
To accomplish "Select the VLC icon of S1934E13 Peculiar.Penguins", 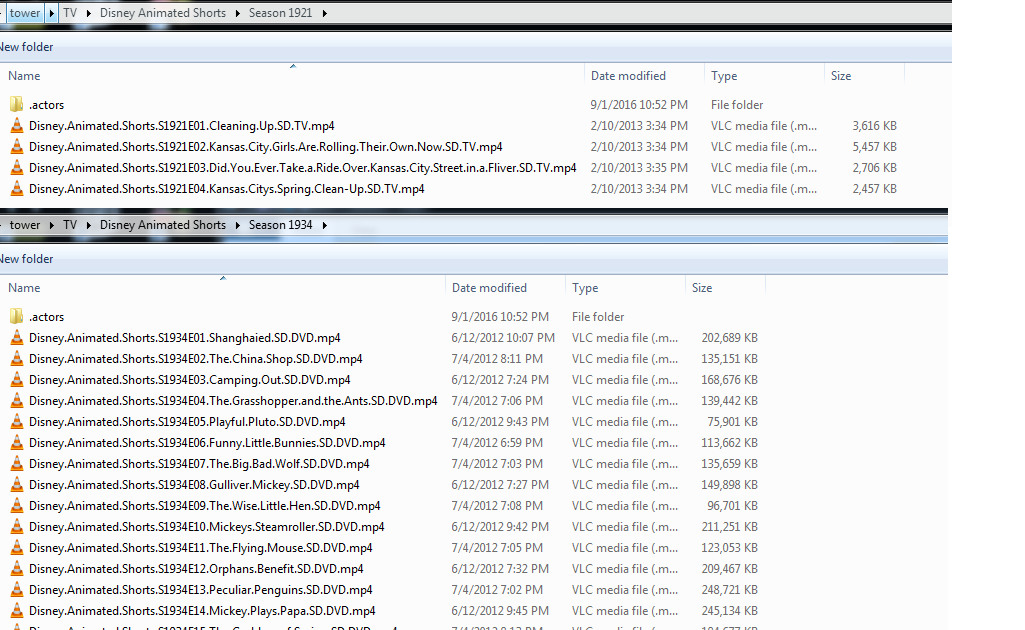I will coord(17,589).
